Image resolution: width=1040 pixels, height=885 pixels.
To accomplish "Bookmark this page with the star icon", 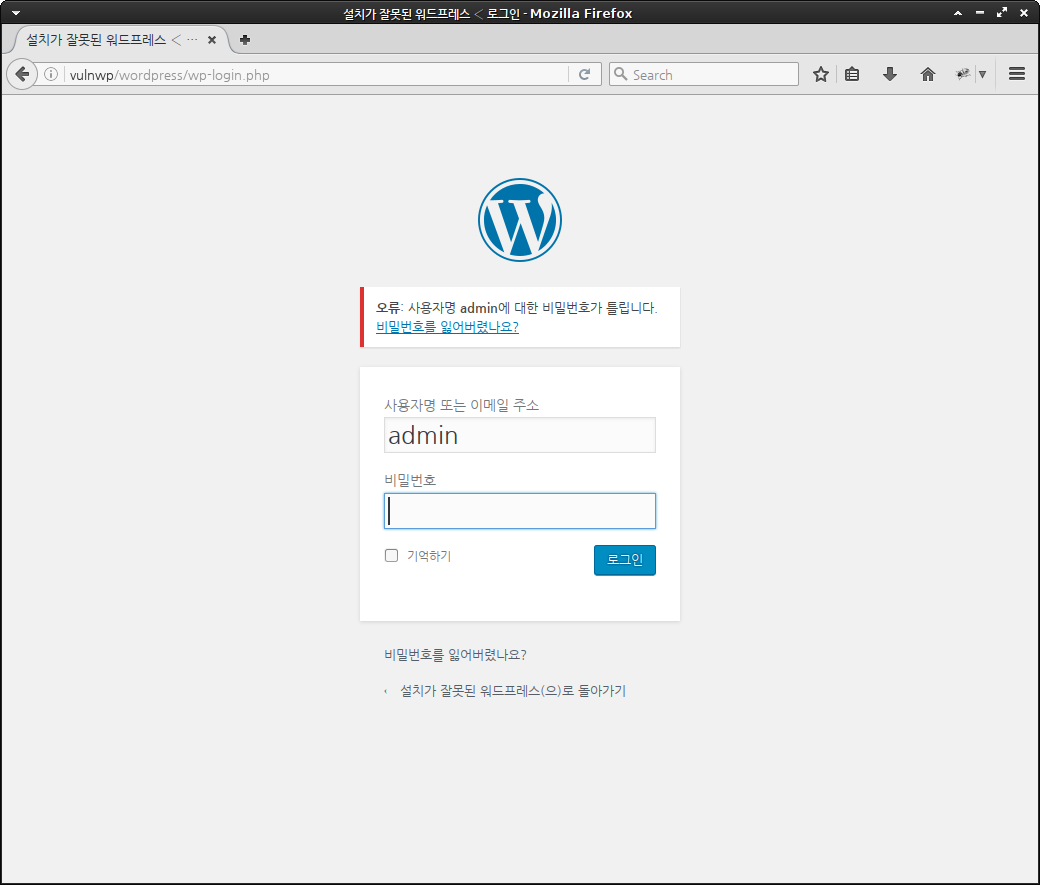I will [x=820, y=74].
